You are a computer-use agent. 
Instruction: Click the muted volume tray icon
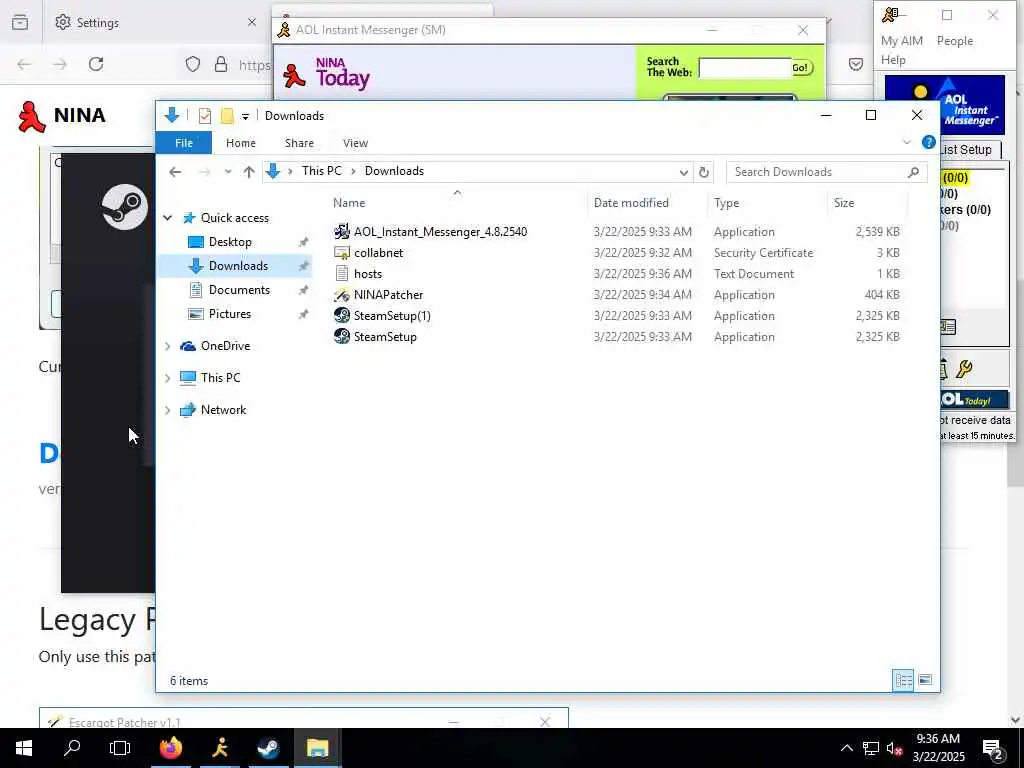pyautogui.click(x=894, y=748)
